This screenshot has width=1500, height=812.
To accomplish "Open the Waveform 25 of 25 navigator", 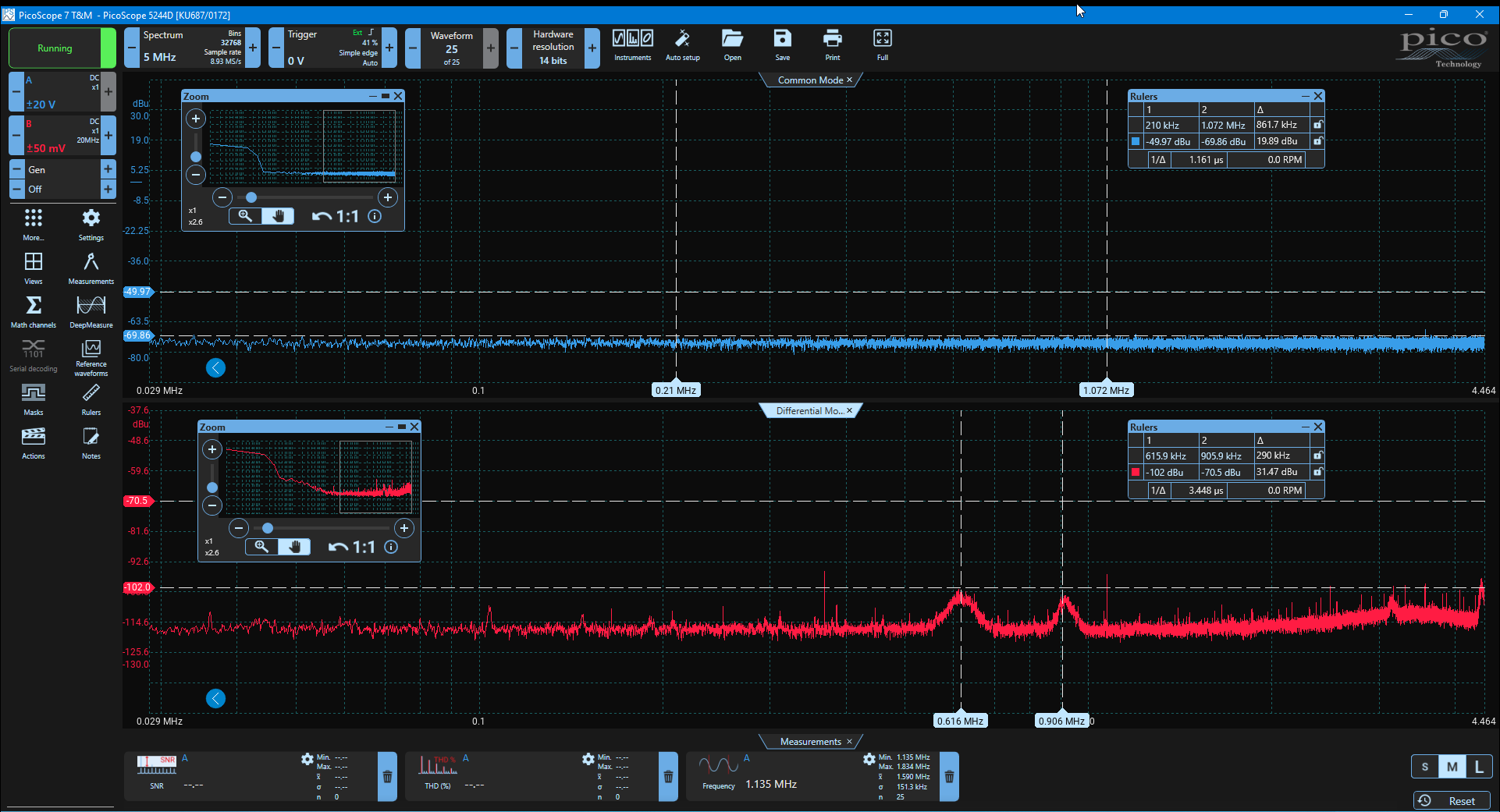I will point(452,48).
